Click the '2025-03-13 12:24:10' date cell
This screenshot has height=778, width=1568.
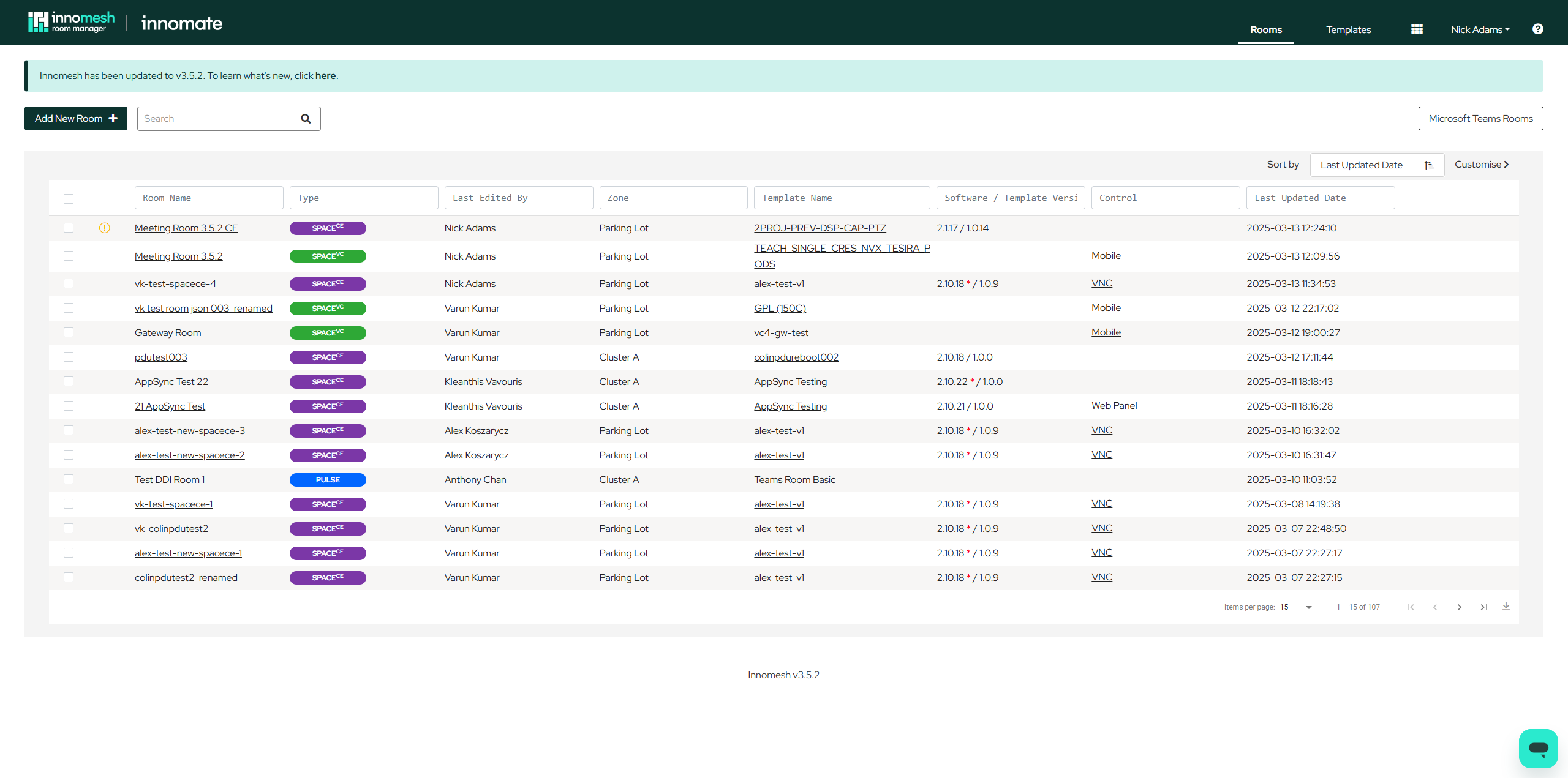pos(1291,228)
